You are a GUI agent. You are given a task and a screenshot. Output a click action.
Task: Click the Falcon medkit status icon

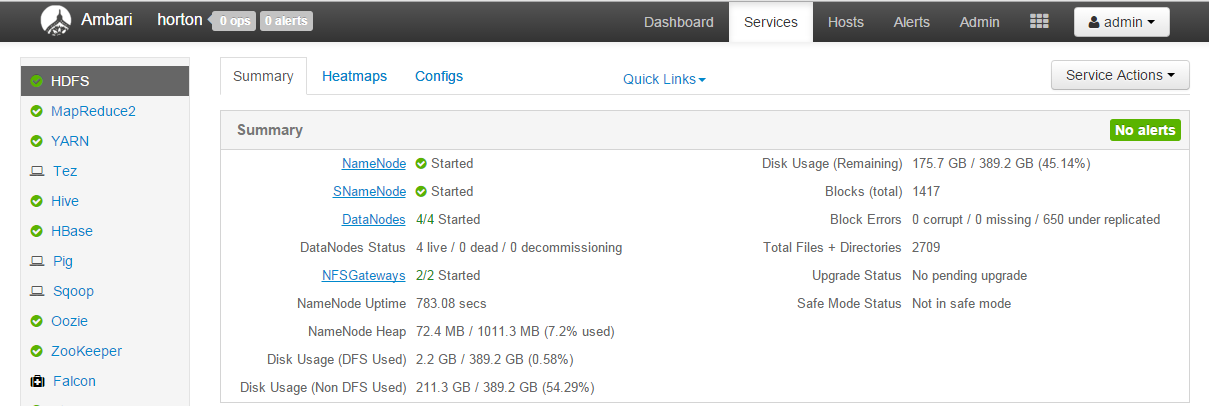click(x=37, y=382)
